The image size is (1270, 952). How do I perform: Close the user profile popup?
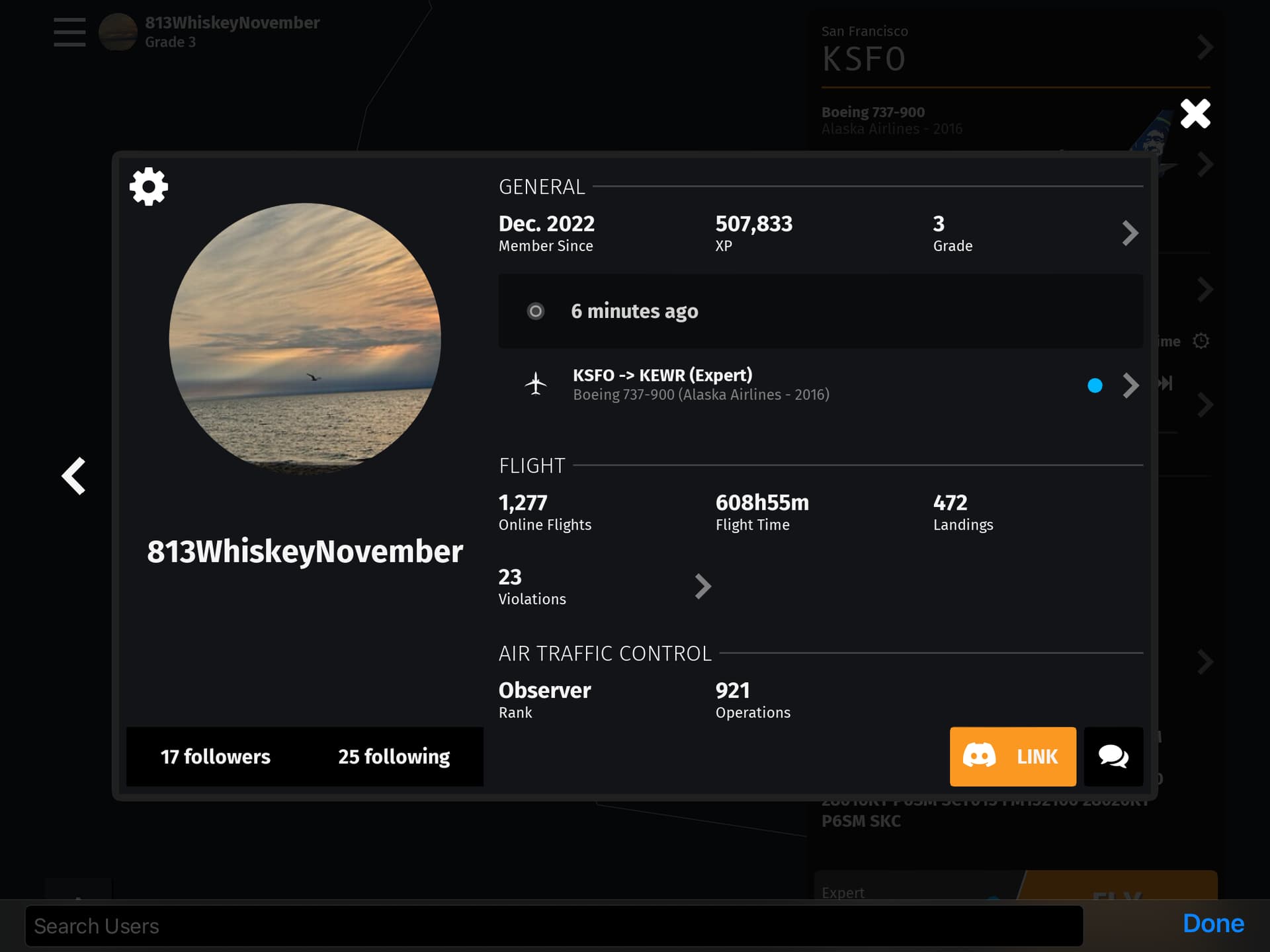[x=1195, y=114]
